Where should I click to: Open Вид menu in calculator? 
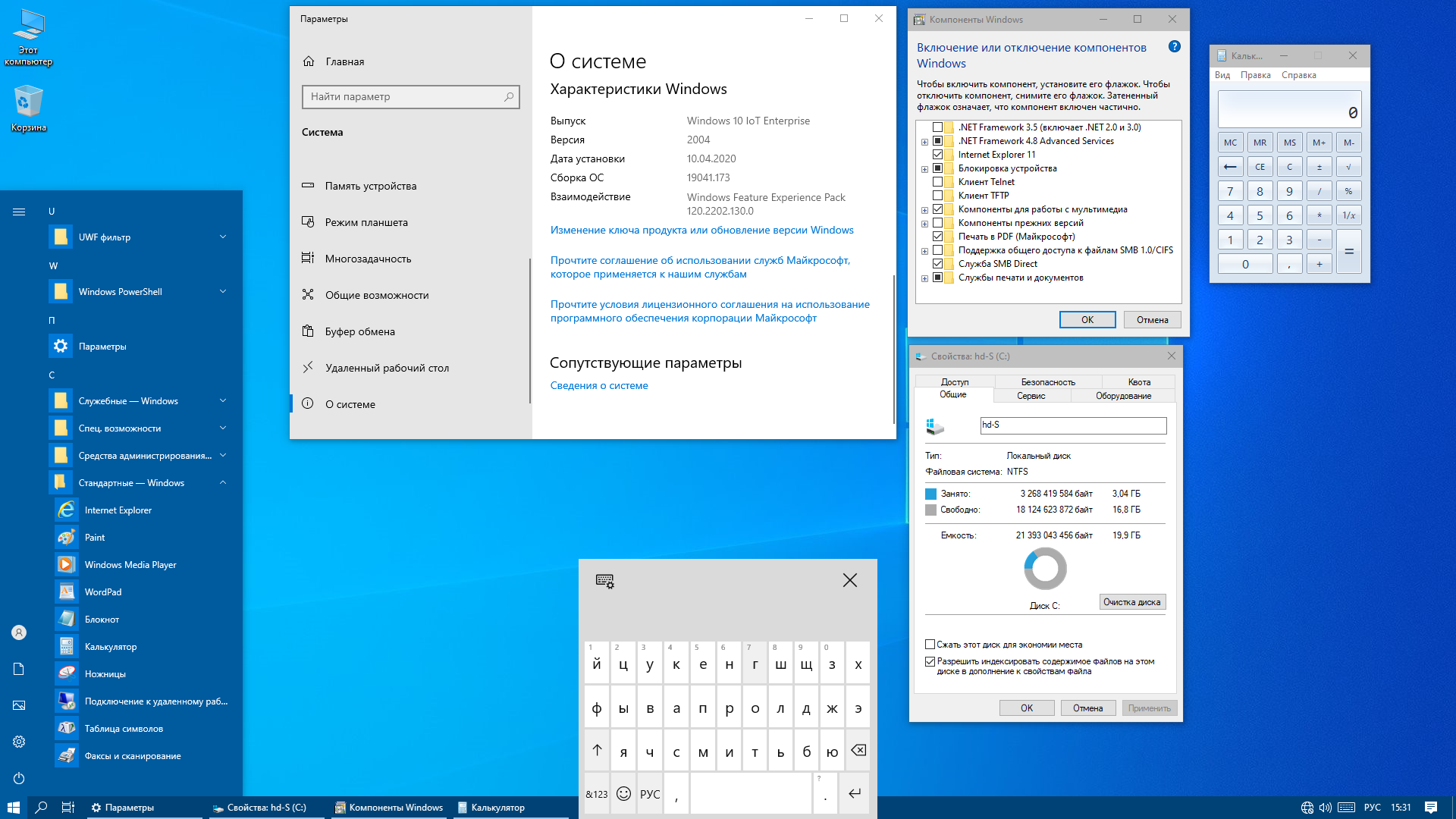coord(1222,75)
